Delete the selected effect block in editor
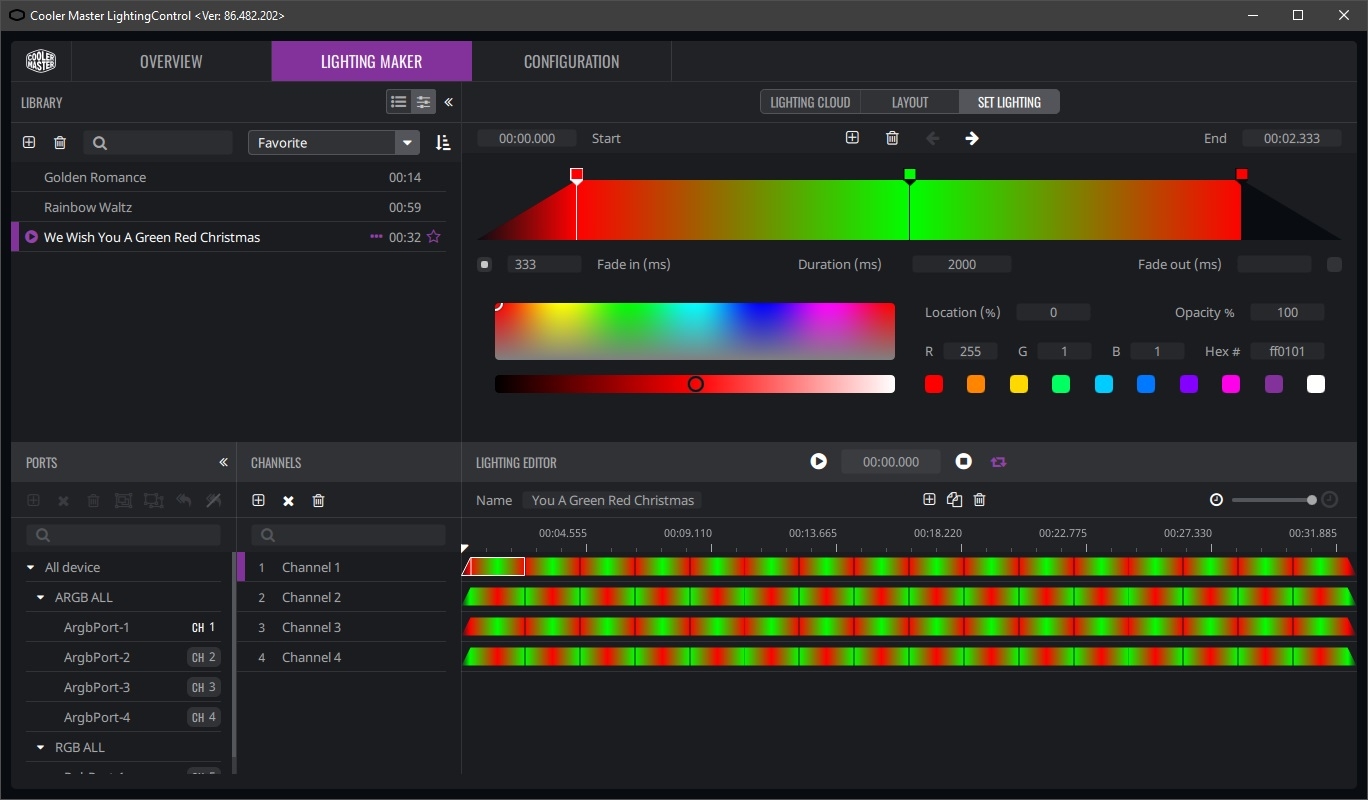The image size is (1368, 800). 980,499
